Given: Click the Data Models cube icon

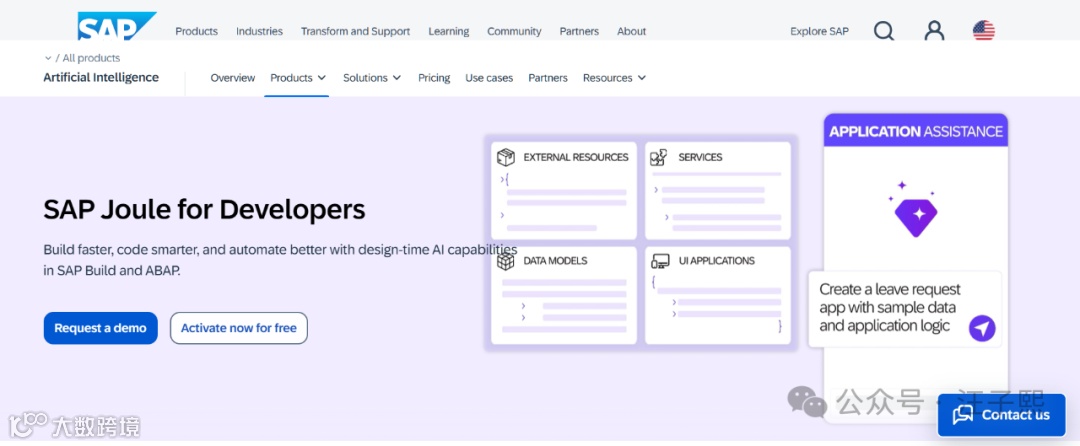Looking at the screenshot, I should [x=506, y=261].
